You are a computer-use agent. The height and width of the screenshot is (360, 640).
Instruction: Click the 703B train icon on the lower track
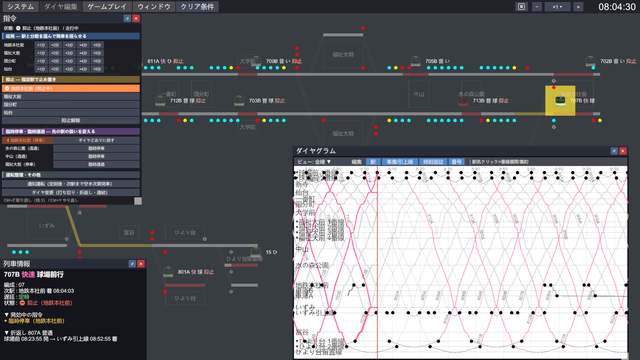click(239, 100)
